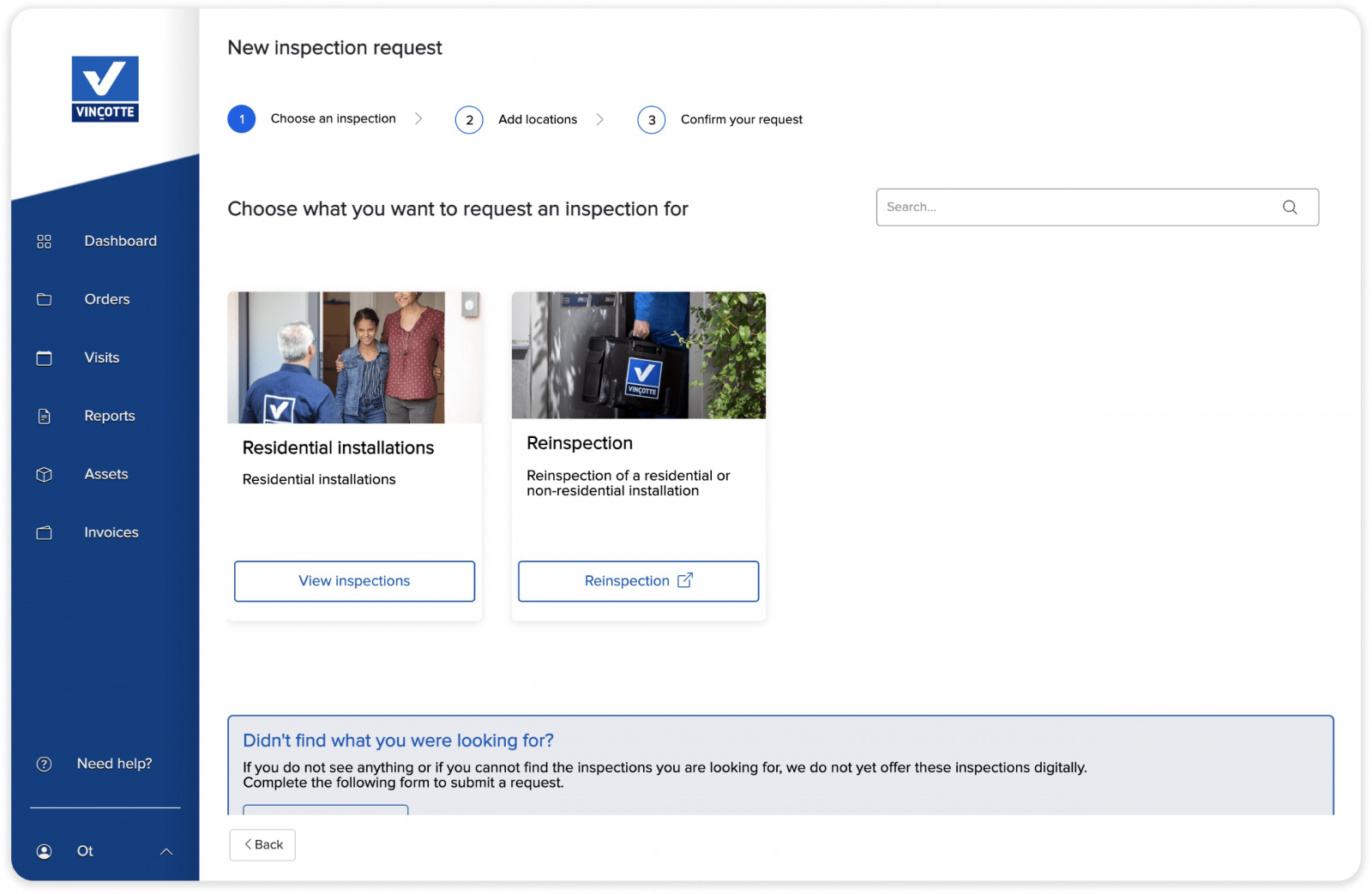Open Invoices using the briefcase icon
The image size is (1372, 894).
(x=44, y=532)
